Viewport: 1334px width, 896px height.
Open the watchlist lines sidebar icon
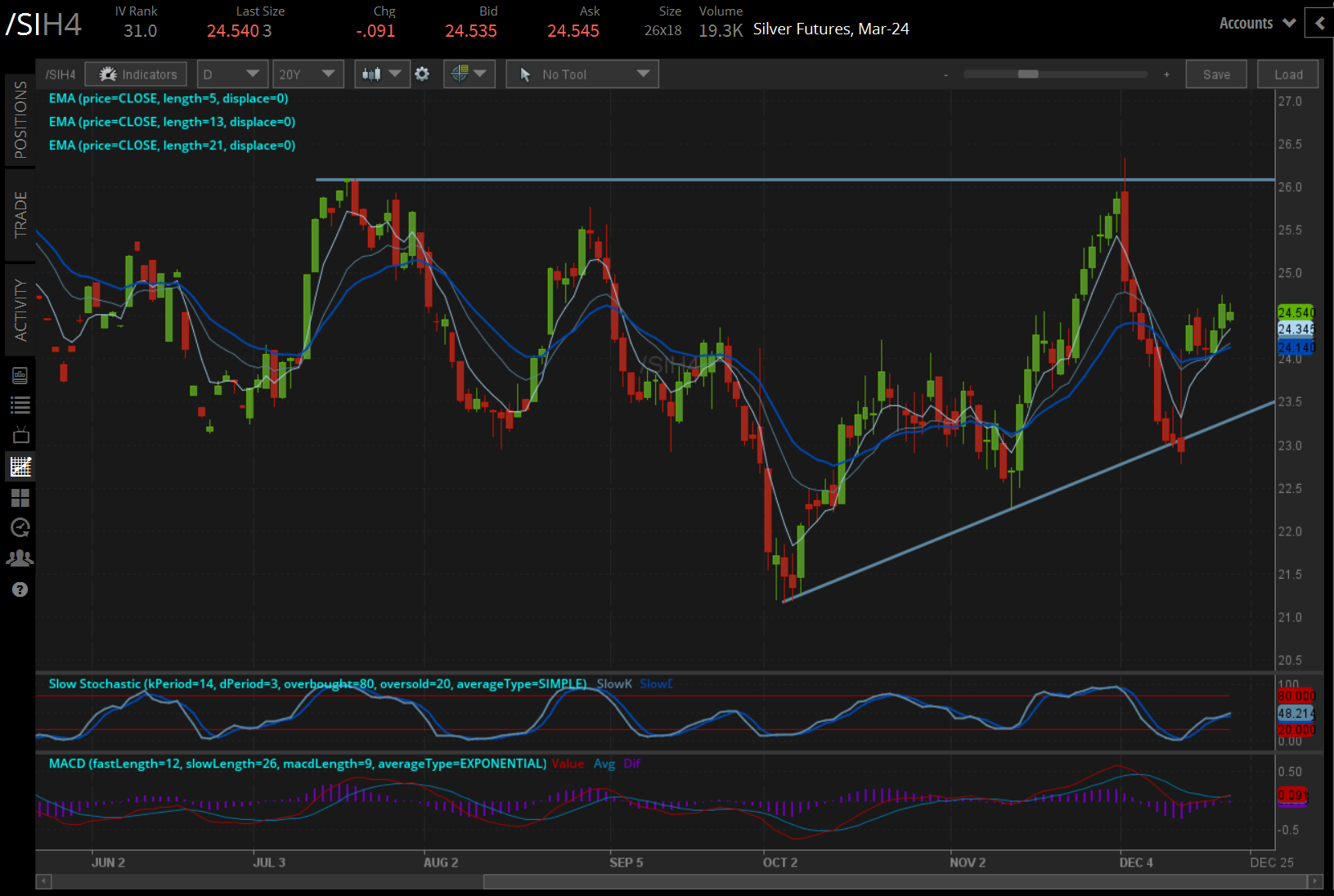(x=20, y=405)
